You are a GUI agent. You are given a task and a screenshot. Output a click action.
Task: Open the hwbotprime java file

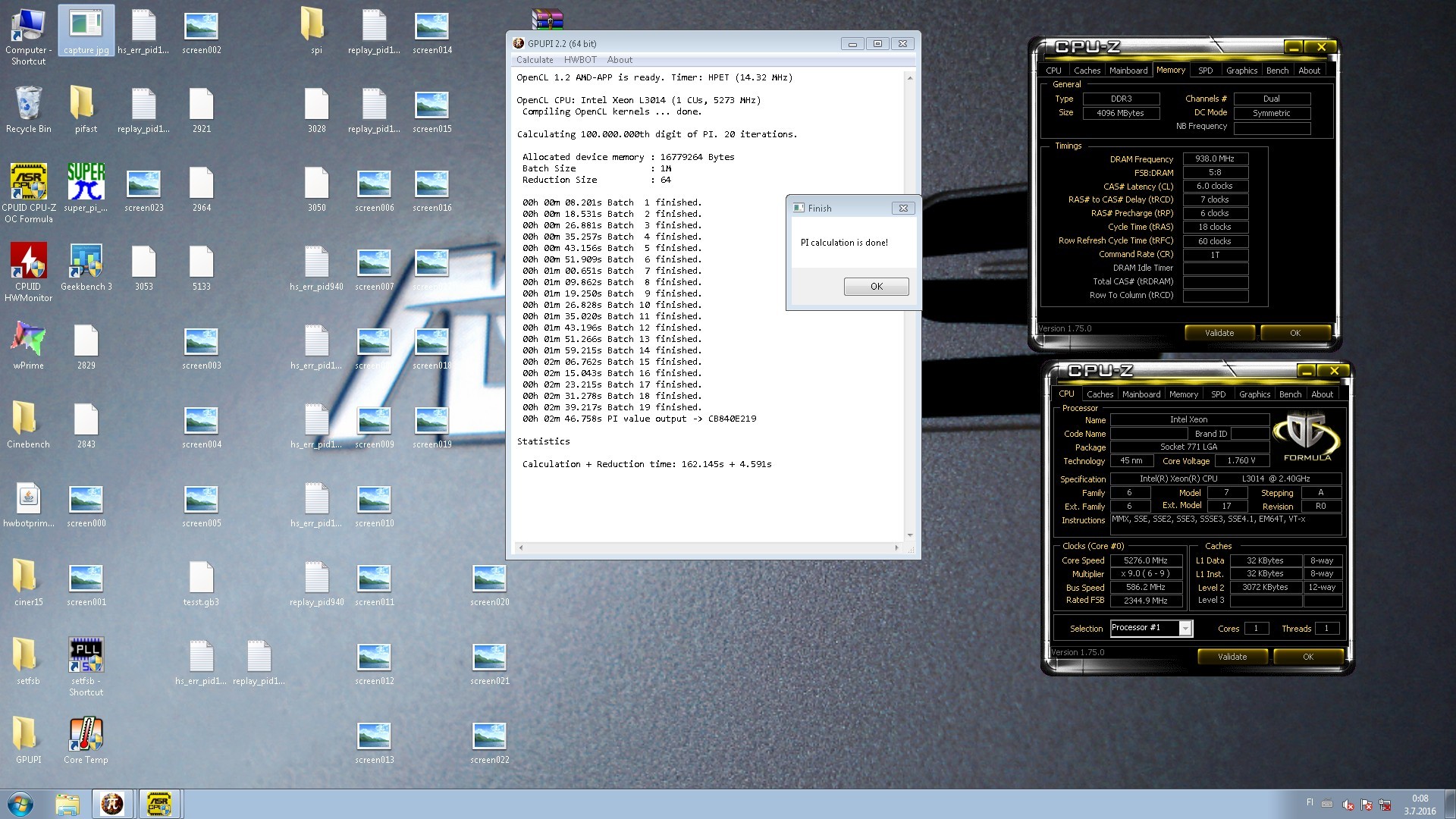28,504
